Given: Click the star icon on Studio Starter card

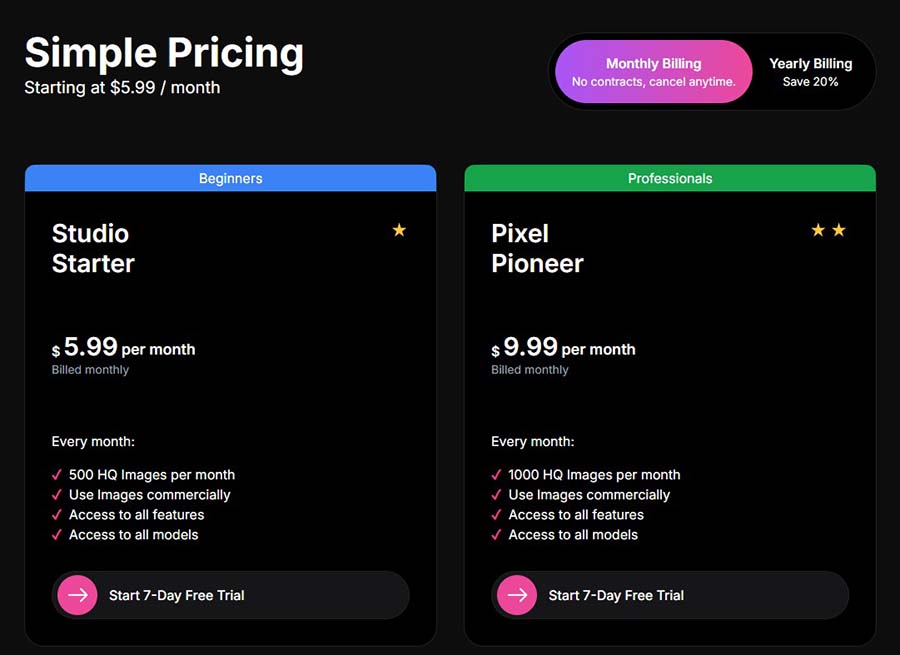Looking at the screenshot, I should pyautogui.click(x=399, y=230).
